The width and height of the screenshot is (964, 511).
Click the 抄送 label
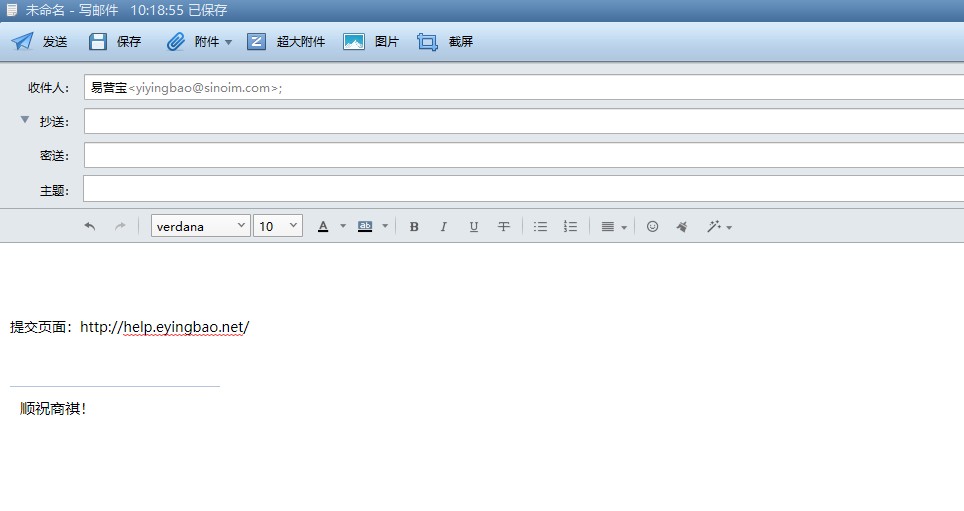52,121
